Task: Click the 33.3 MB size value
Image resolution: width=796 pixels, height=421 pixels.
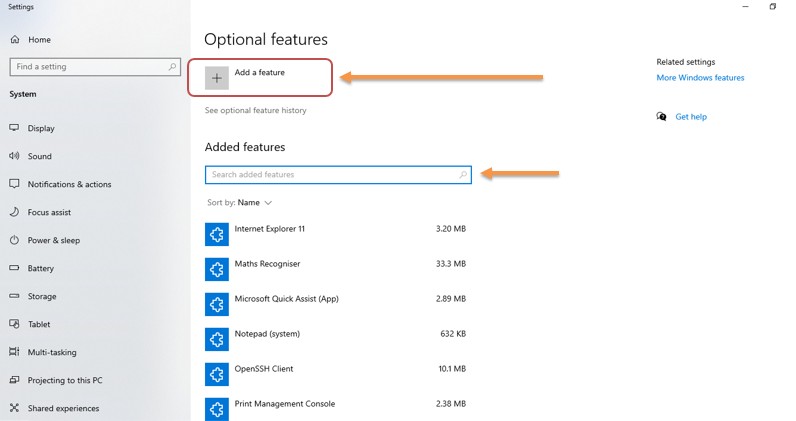Action: 451,264
